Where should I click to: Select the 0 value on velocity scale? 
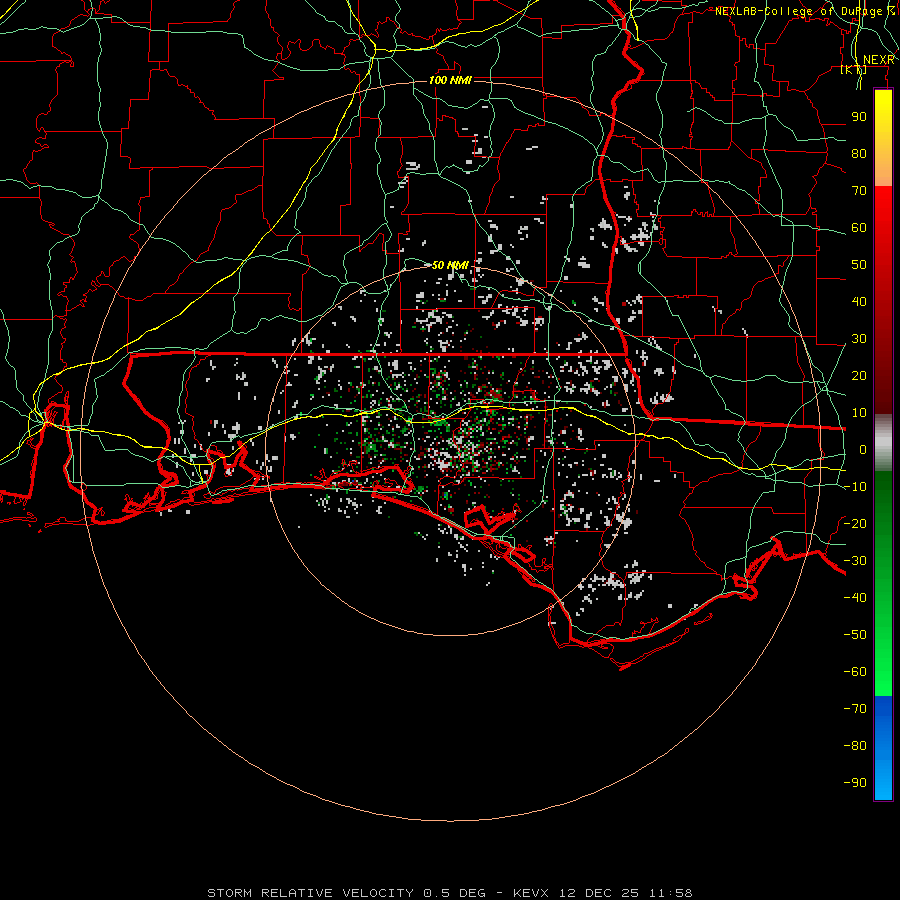click(x=863, y=450)
